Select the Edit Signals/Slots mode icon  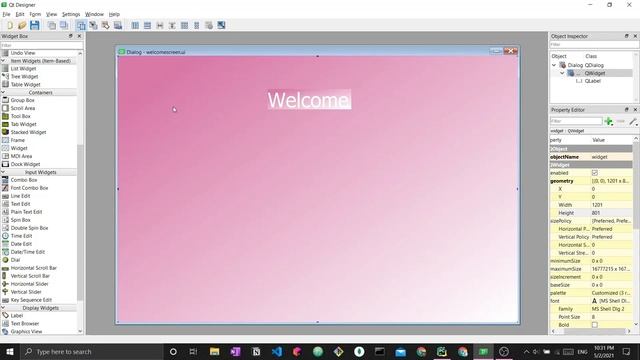click(x=93, y=25)
